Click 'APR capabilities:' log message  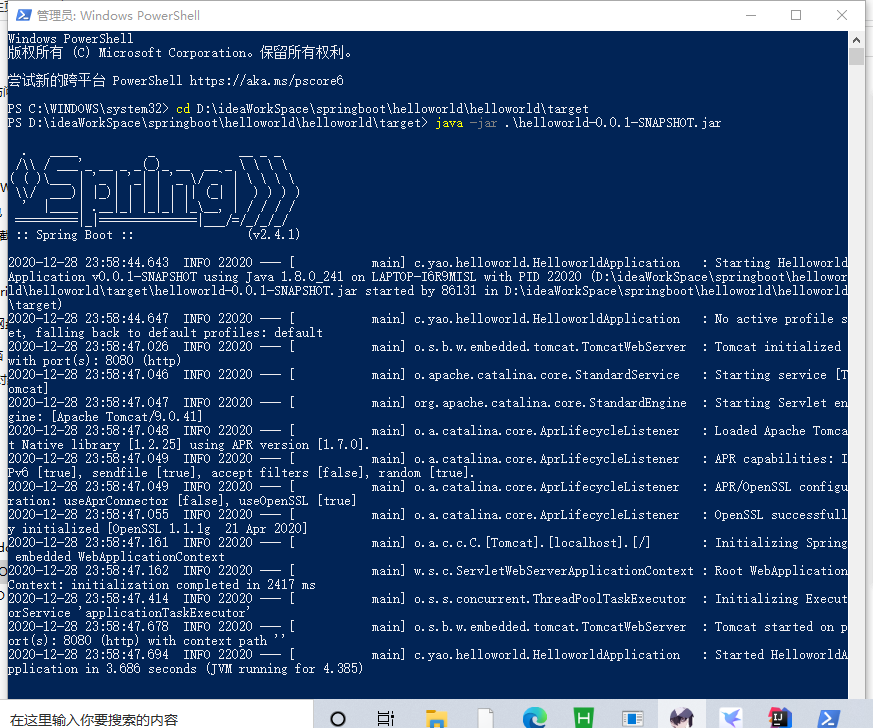pos(774,459)
